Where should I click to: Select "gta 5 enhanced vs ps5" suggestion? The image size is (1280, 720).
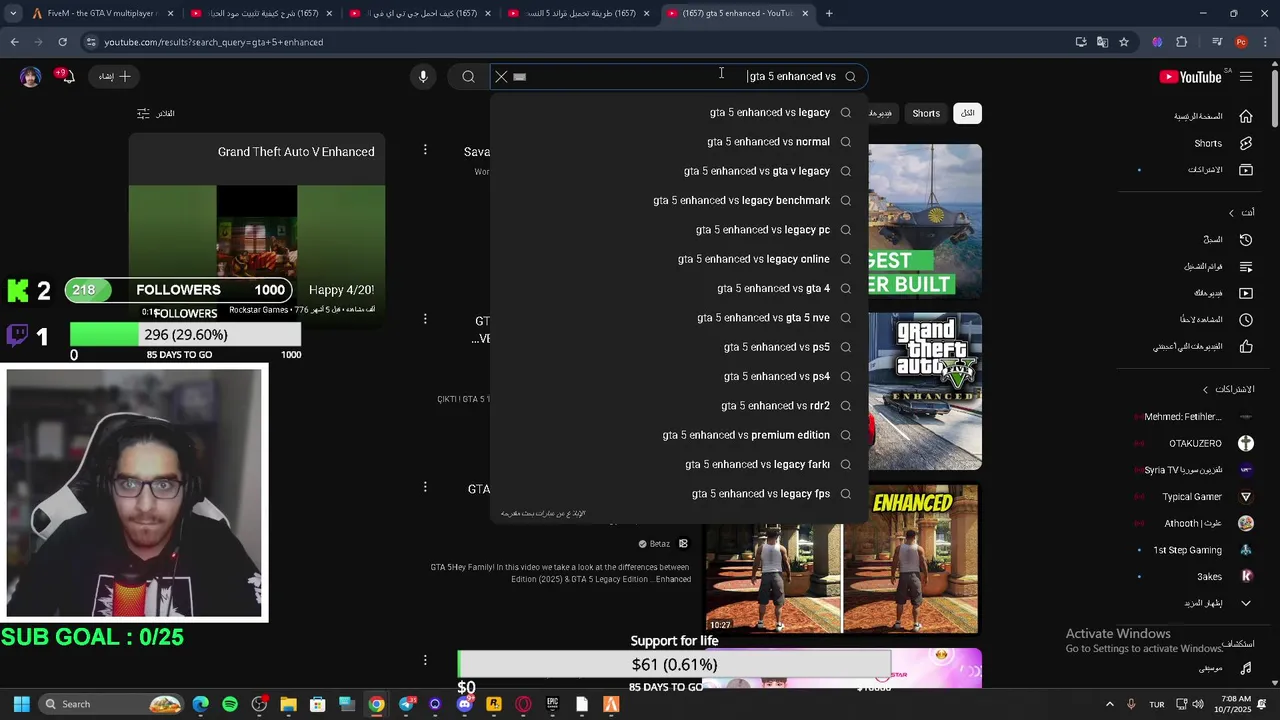pyautogui.click(x=679, y=347)
